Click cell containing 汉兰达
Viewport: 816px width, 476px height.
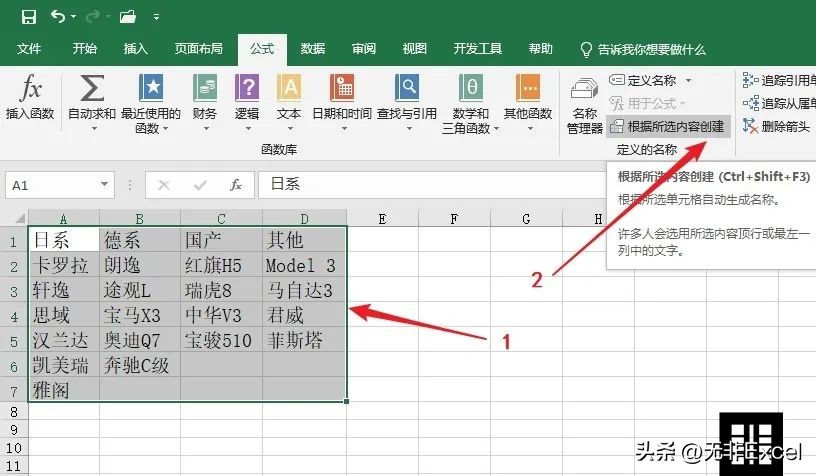coord(63,340)
